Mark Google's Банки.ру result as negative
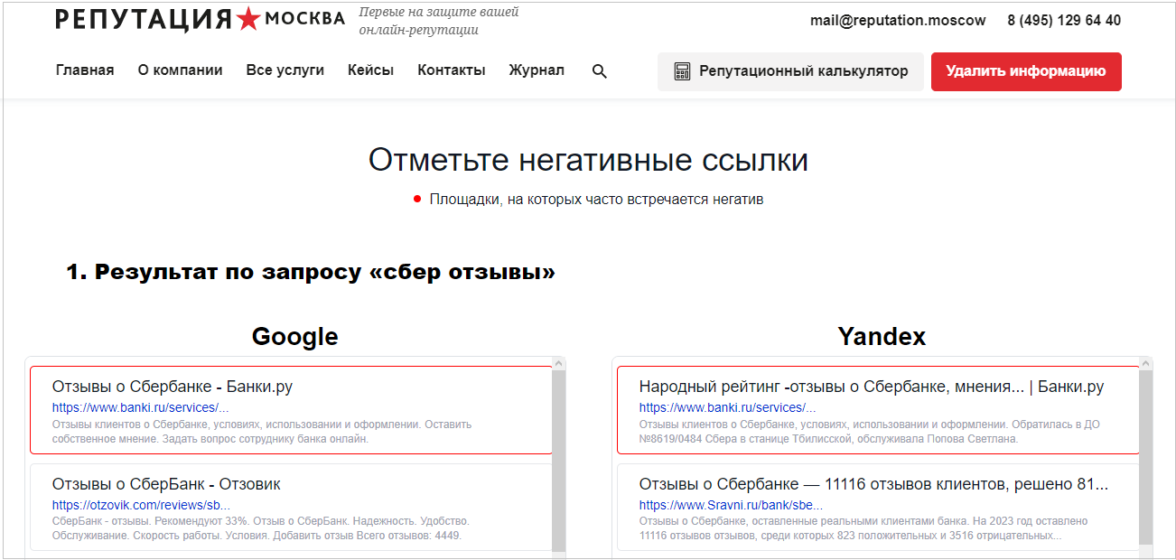 pos(290,410)
